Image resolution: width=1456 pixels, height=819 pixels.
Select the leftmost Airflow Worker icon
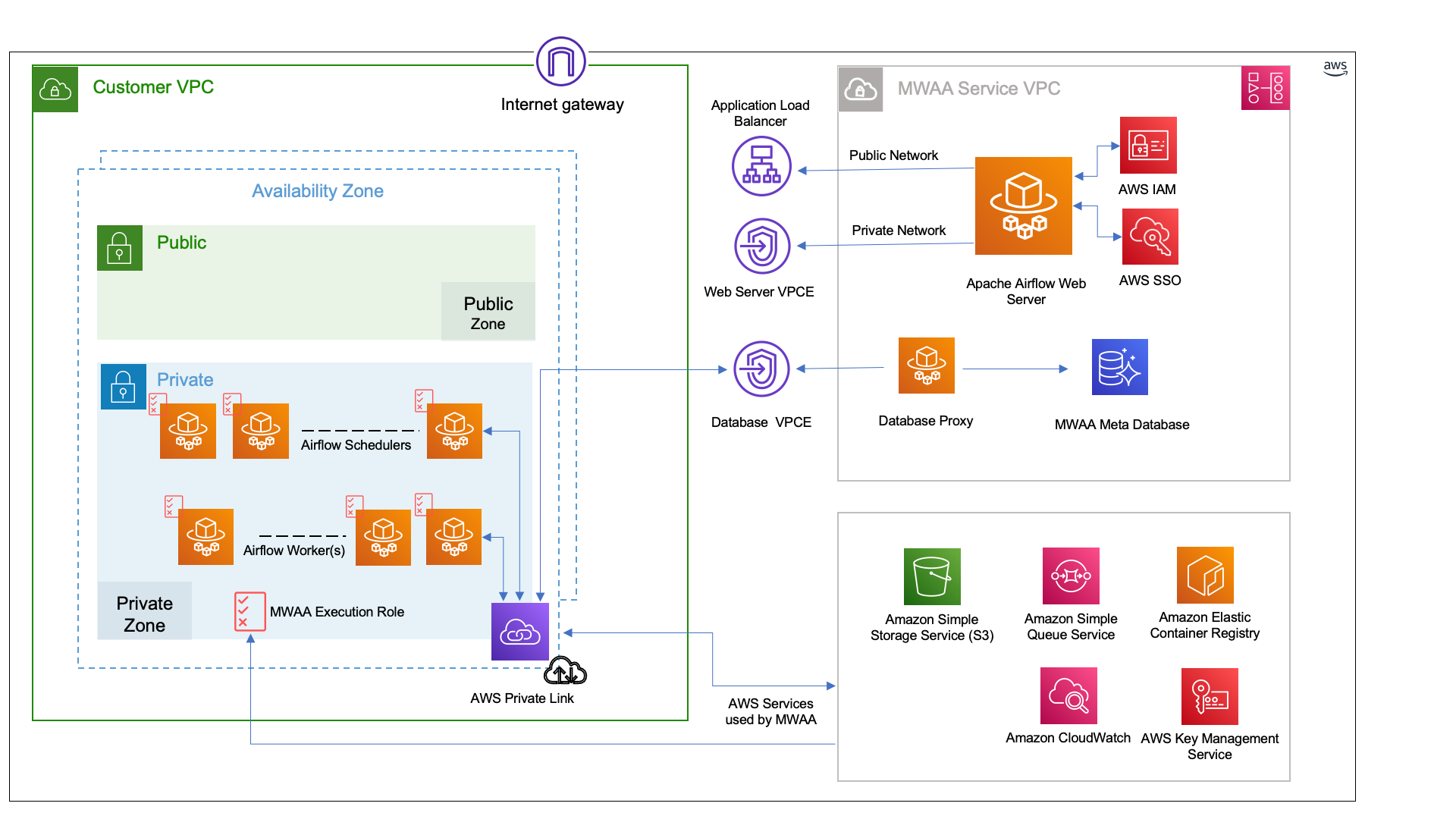(206, 537)
